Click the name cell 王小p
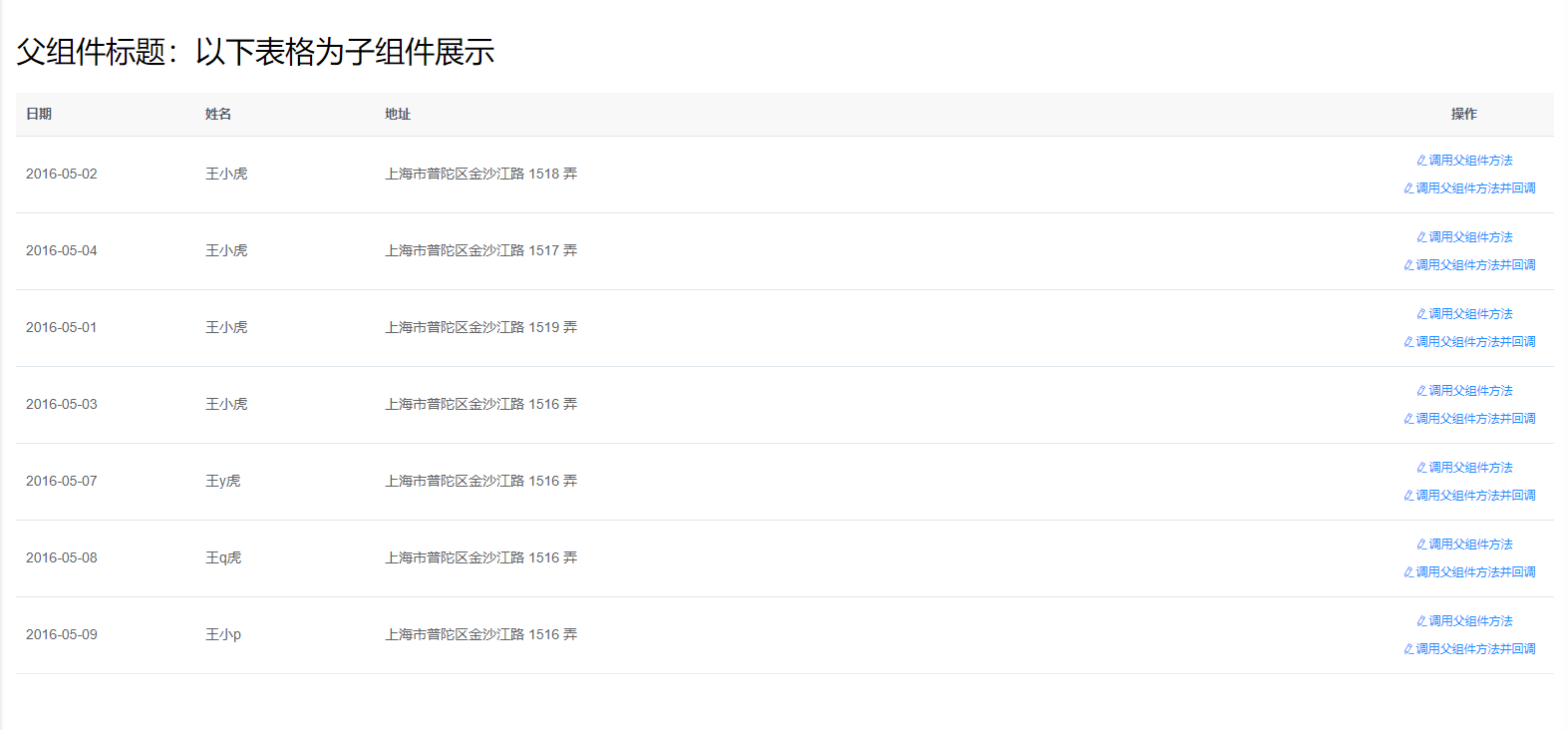 [x=223, y=635]
